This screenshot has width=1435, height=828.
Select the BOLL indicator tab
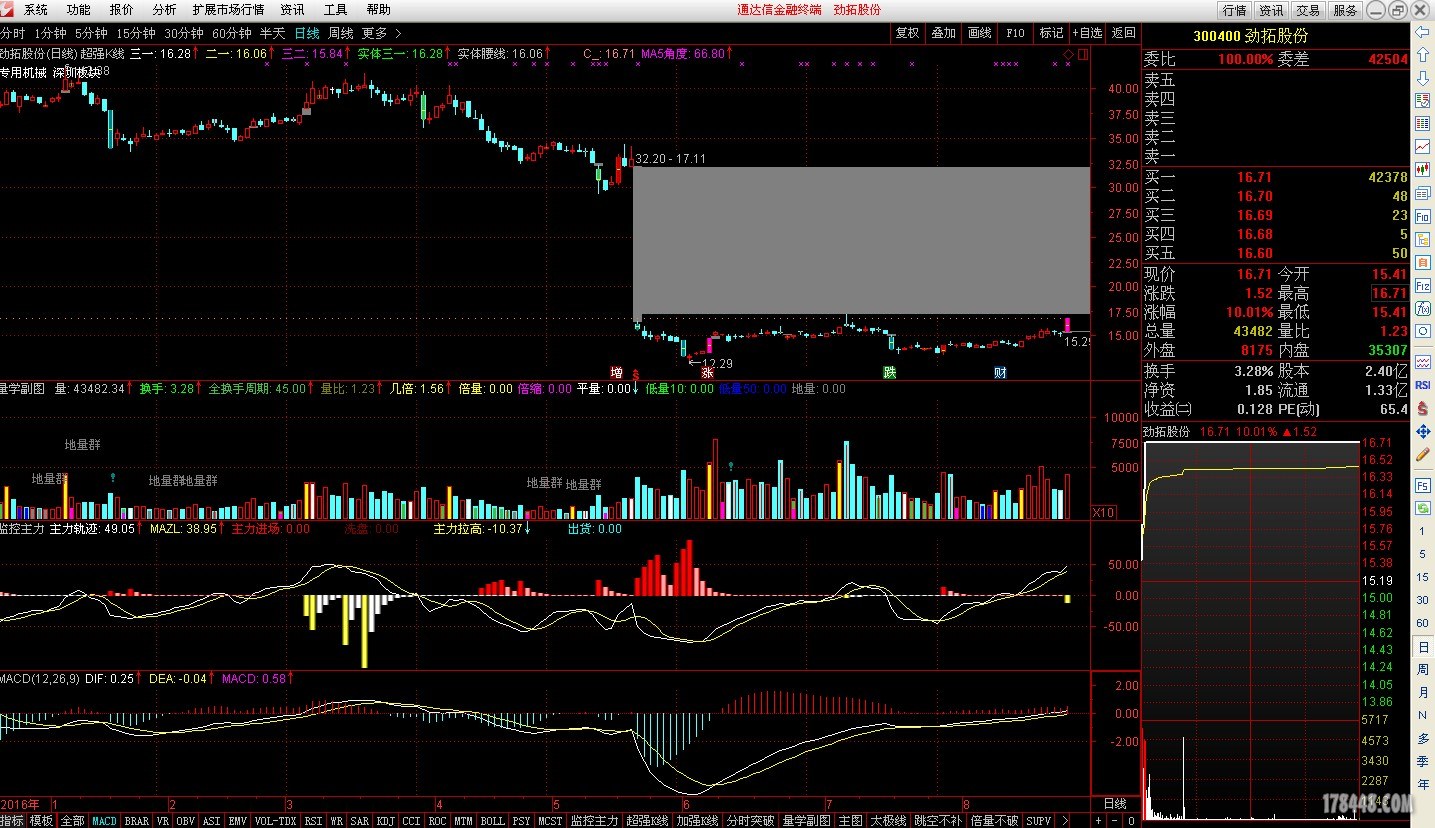tap(492, 821)
